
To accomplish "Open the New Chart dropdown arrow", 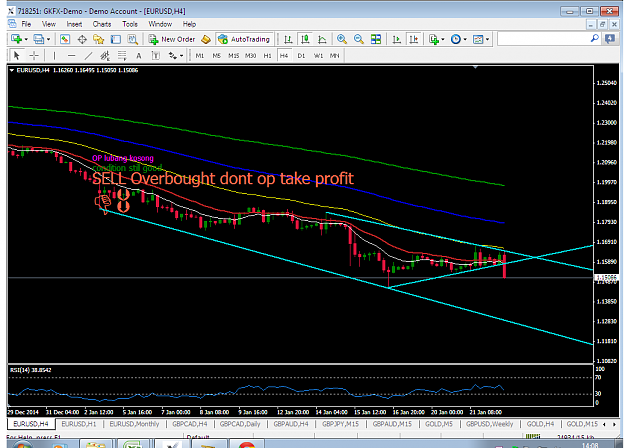I will click(x=26, y=39).
